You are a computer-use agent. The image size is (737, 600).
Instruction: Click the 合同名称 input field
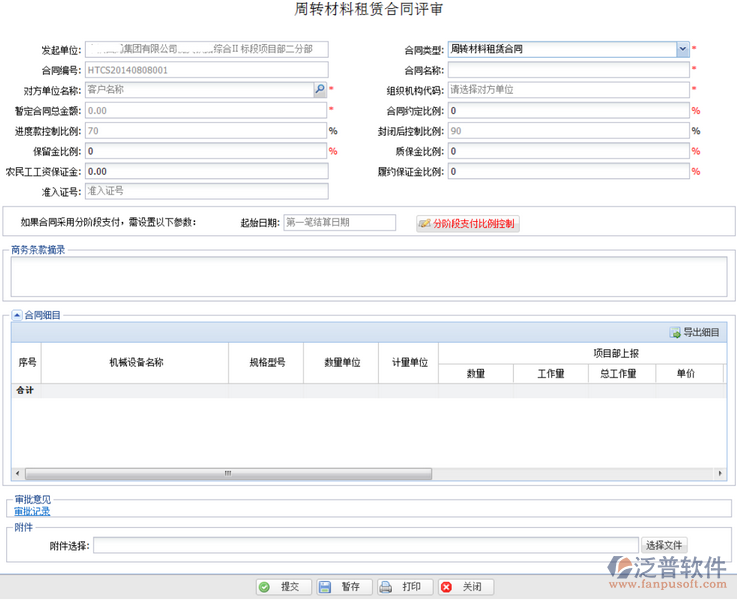[x=567, y=70]
